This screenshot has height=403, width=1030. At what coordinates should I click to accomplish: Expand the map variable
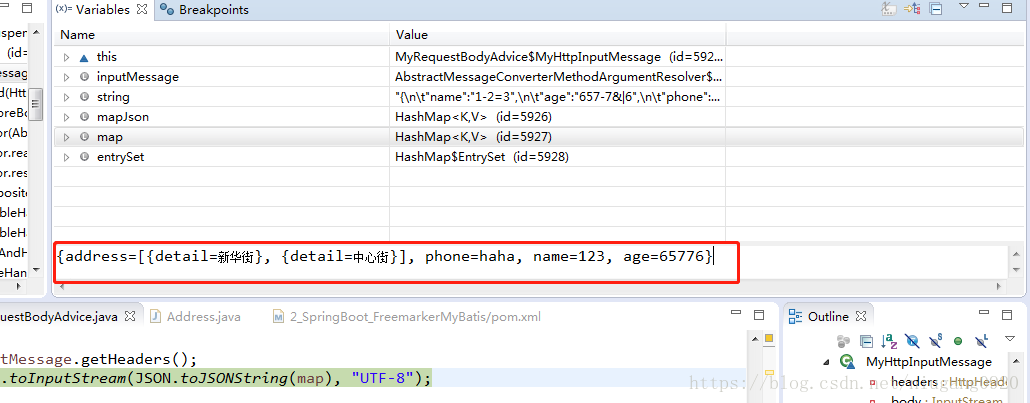click(x=66, y=137)
